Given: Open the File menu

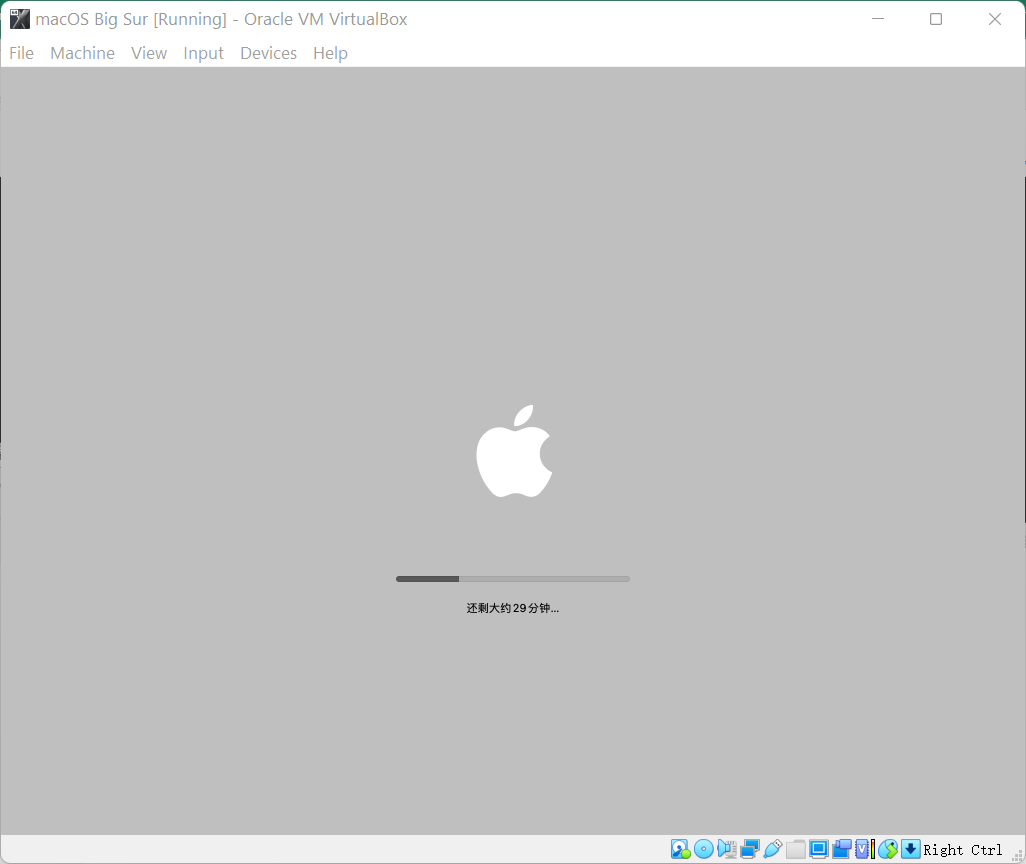Looking at the screenshot, I should click(x=22, y=53).
